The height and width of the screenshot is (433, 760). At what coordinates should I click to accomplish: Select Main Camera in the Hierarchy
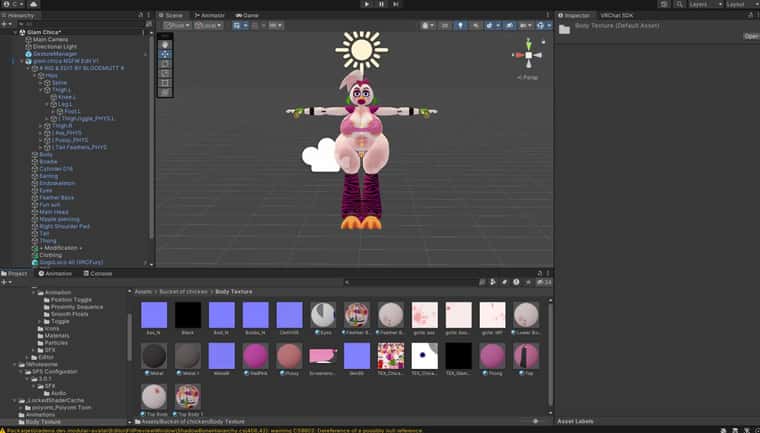[50, 40]
